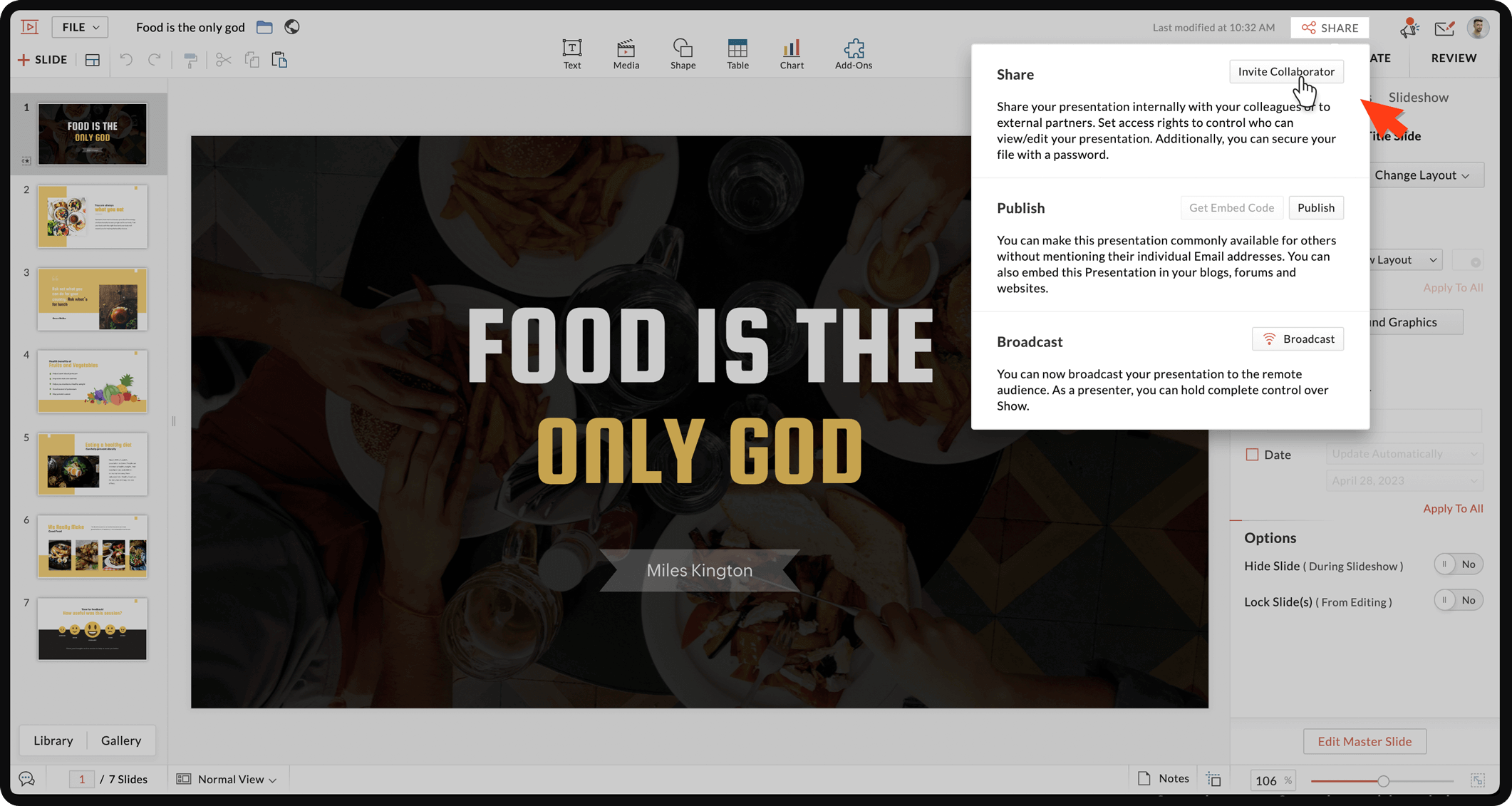Toggle Hide Slide during slideshow

click(x=1459, y=564)
